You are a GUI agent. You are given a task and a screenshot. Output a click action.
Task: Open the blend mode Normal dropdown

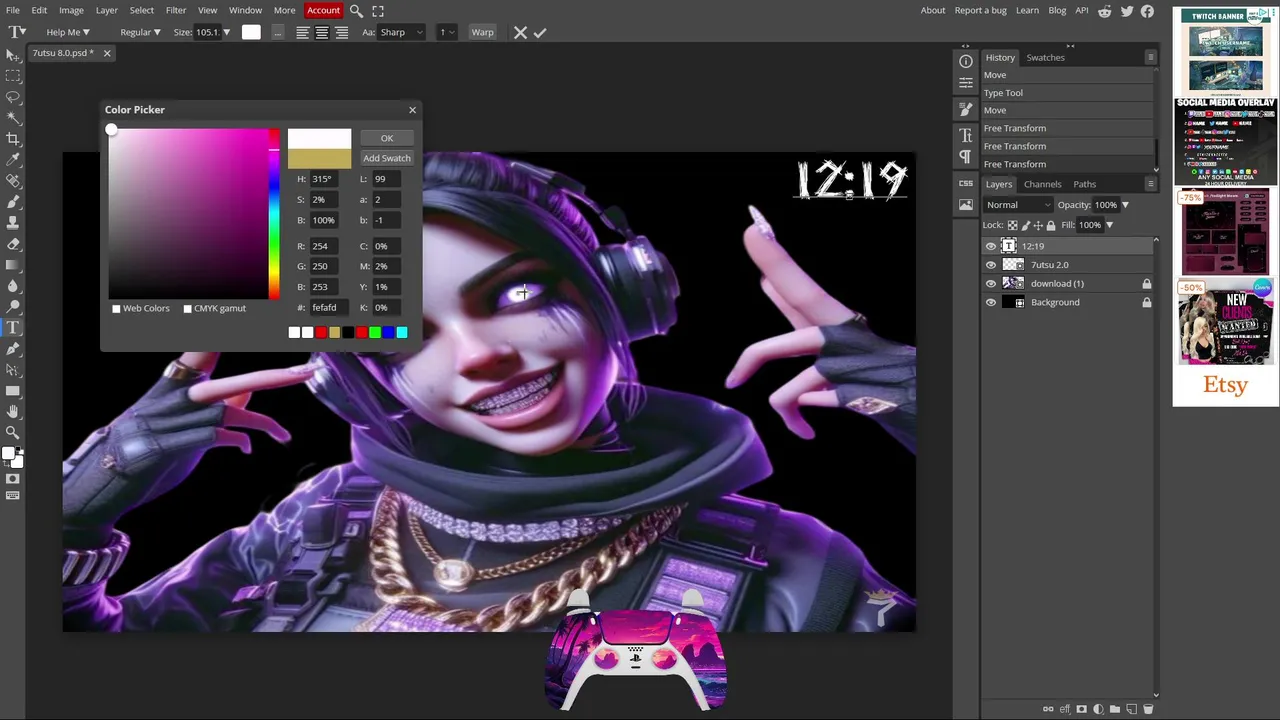[1017, 205]
